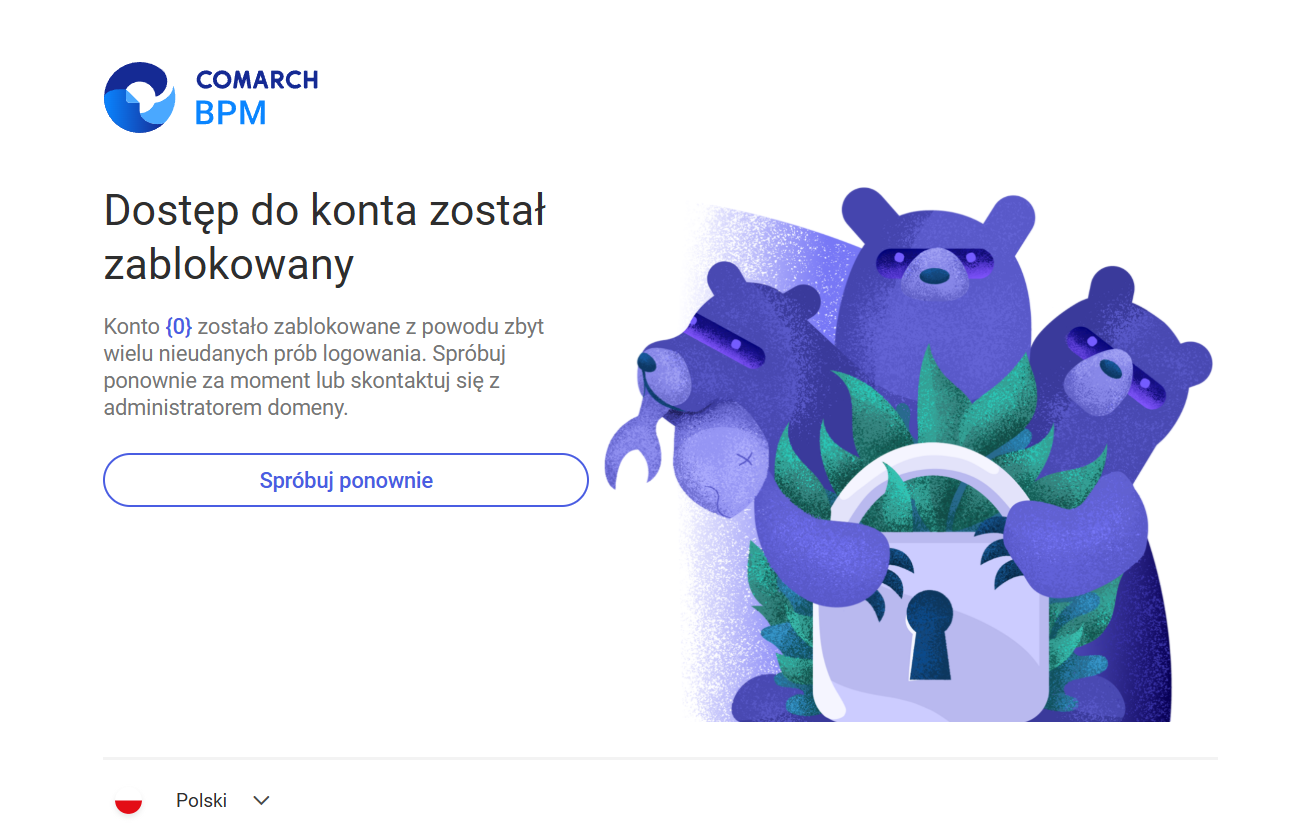Click the Polish flag icon
The image size is (1298, 832).
click(x=128, y=801)
